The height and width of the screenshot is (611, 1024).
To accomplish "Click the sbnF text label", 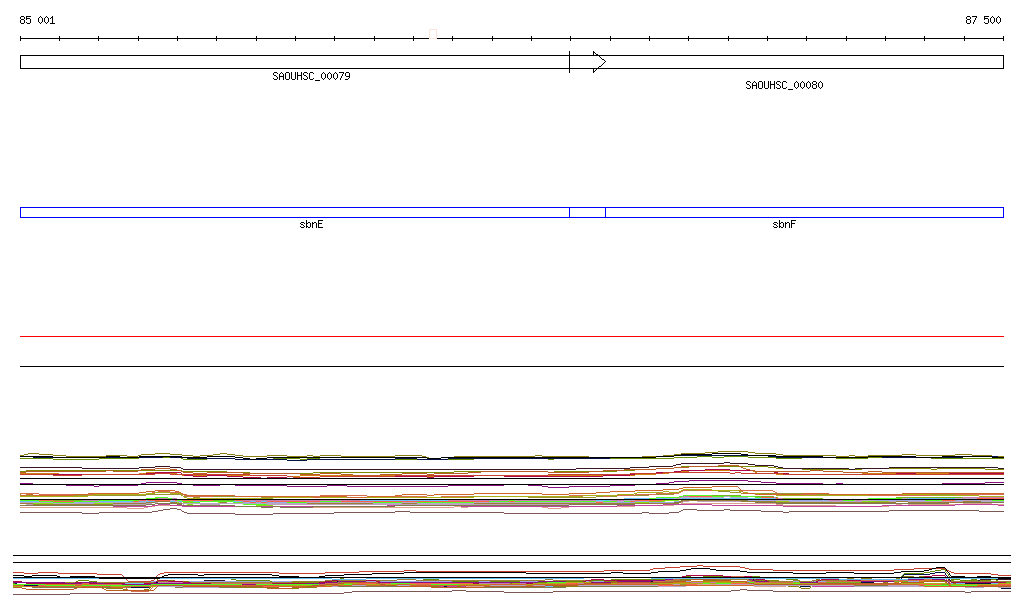I will [x=784, y=225].
